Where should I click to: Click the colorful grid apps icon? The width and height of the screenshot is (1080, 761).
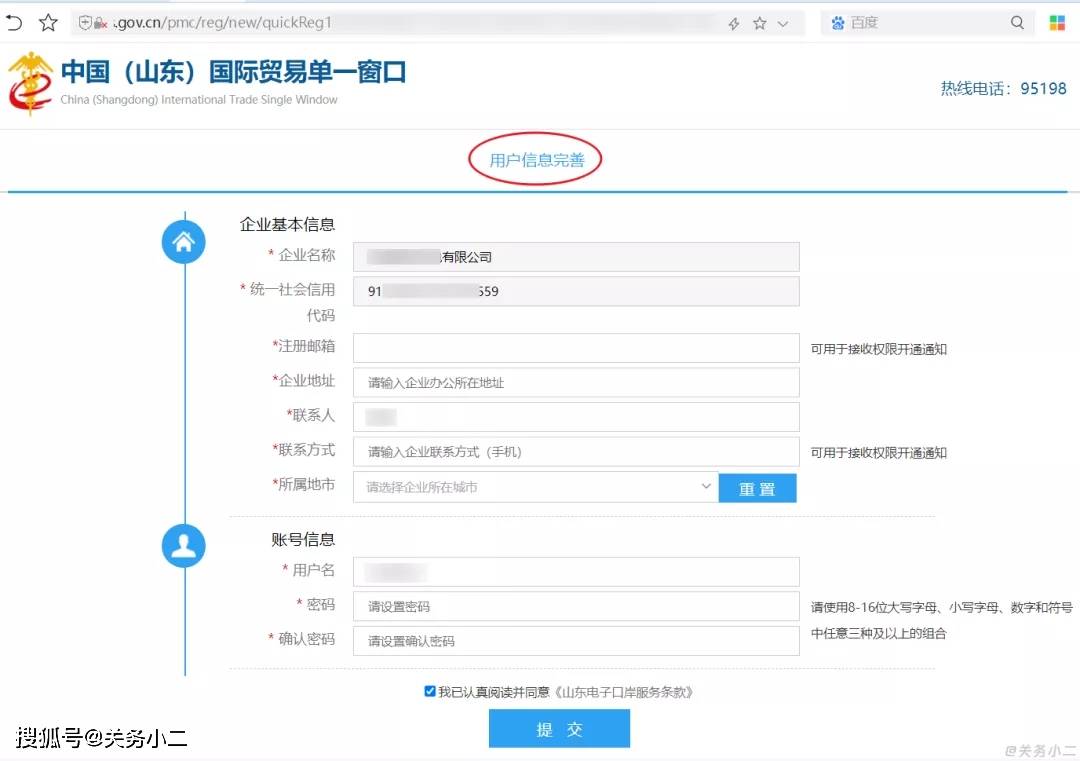pos(1057,22)
